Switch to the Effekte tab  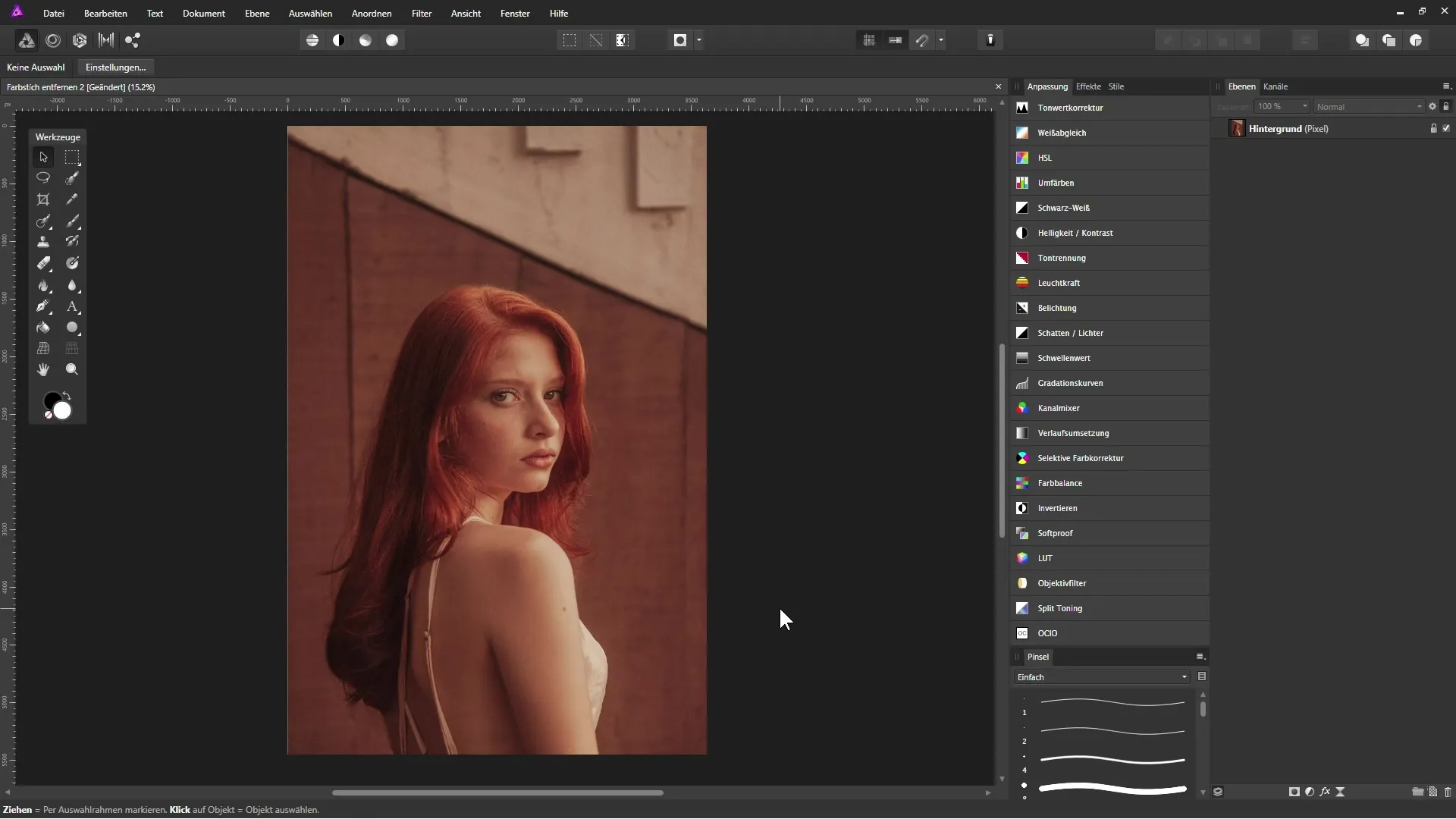(1088, 86)
